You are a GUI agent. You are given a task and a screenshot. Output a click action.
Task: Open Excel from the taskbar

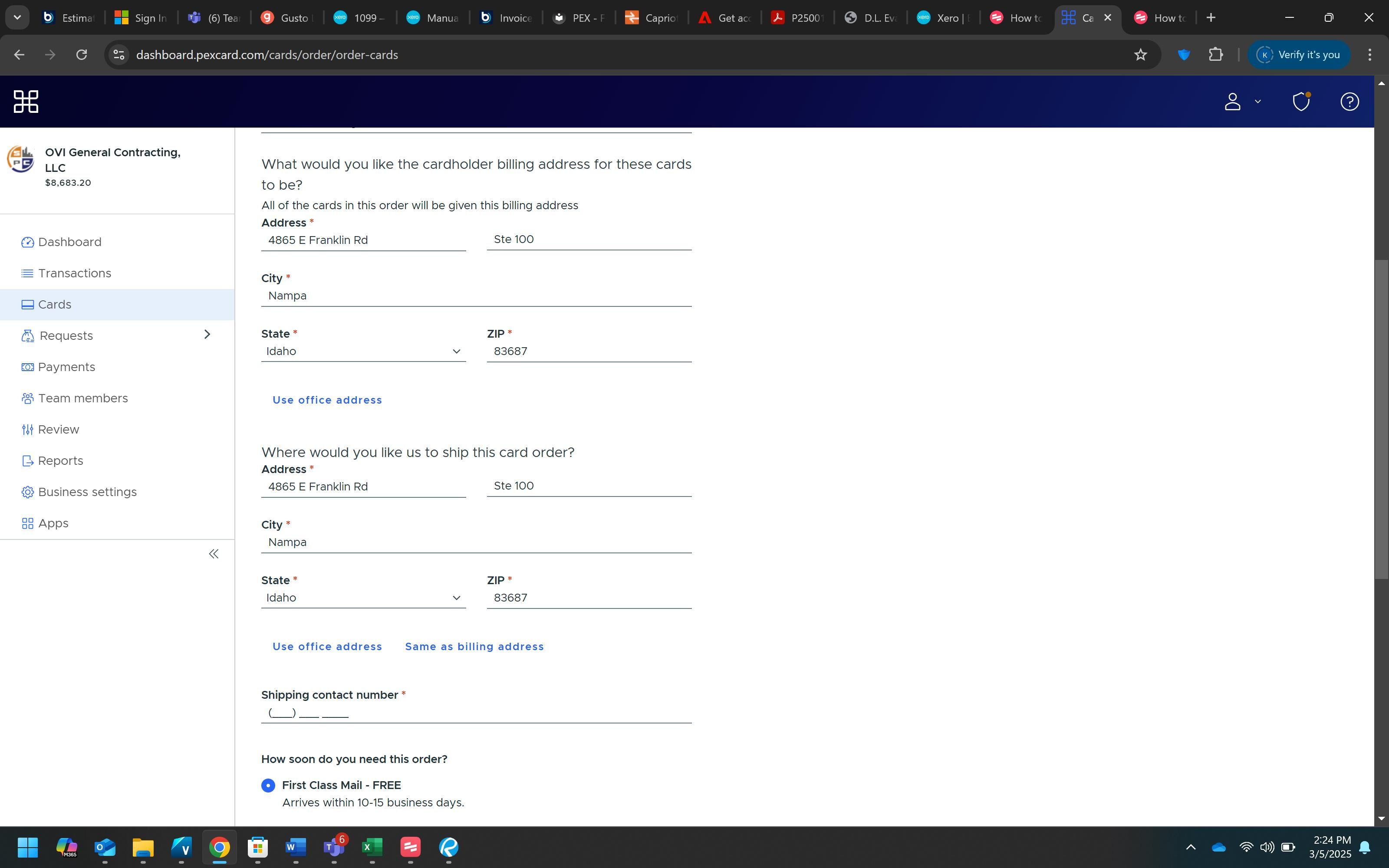[x=372, y=847]
